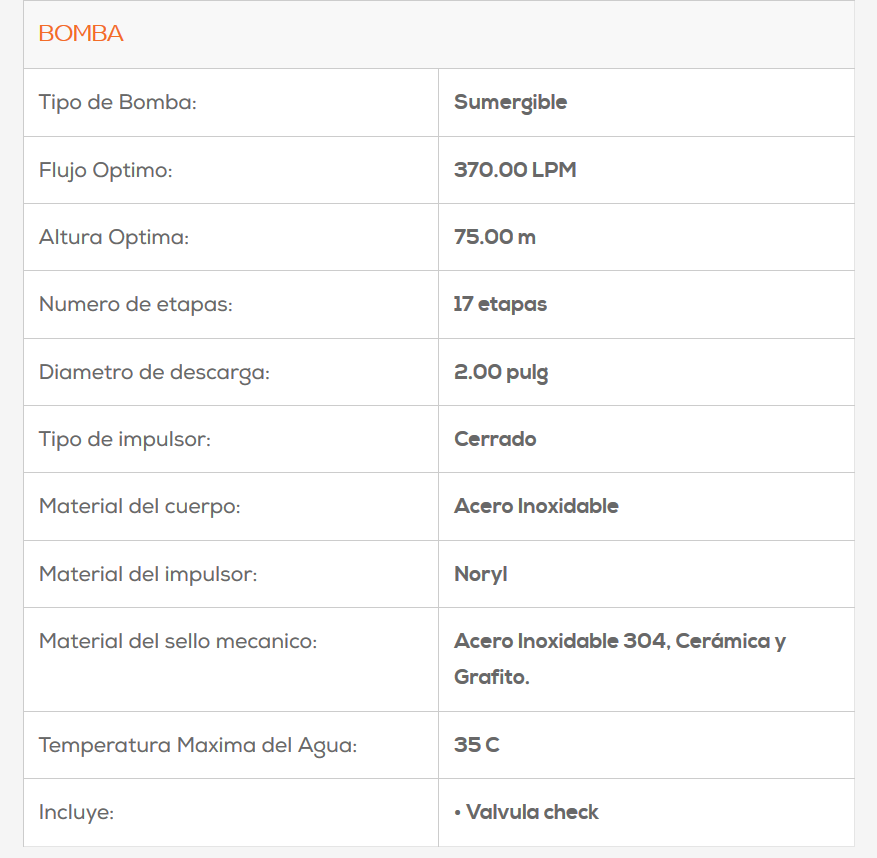877x858 pixels.
Task: Click the "Material del impulsor:" label
Action: [x=148, y=574]
